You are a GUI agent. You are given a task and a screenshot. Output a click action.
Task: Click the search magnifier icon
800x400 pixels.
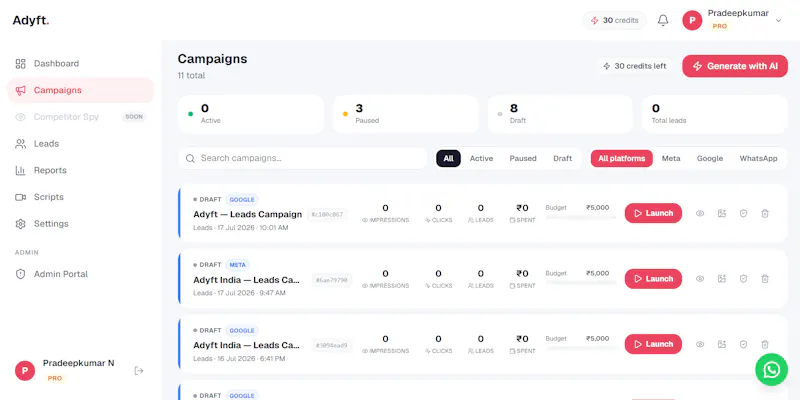pos(190,159)
